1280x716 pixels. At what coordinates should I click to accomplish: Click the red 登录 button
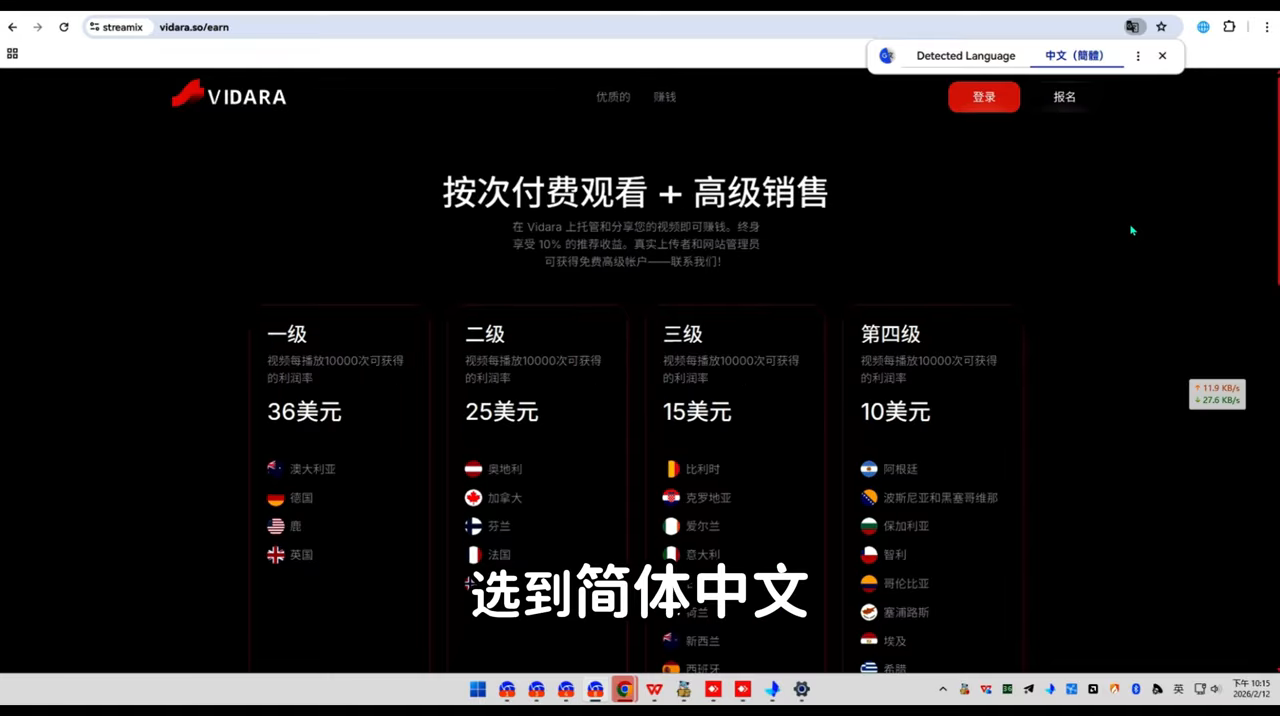click(984, 97)
